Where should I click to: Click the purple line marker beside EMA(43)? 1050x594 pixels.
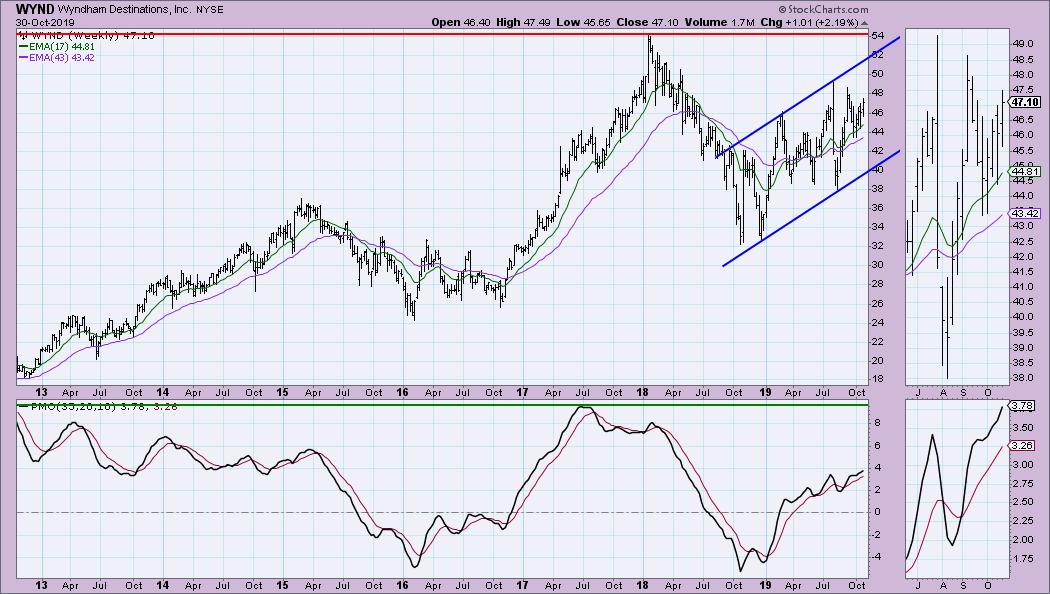click(x=23, y=58)
